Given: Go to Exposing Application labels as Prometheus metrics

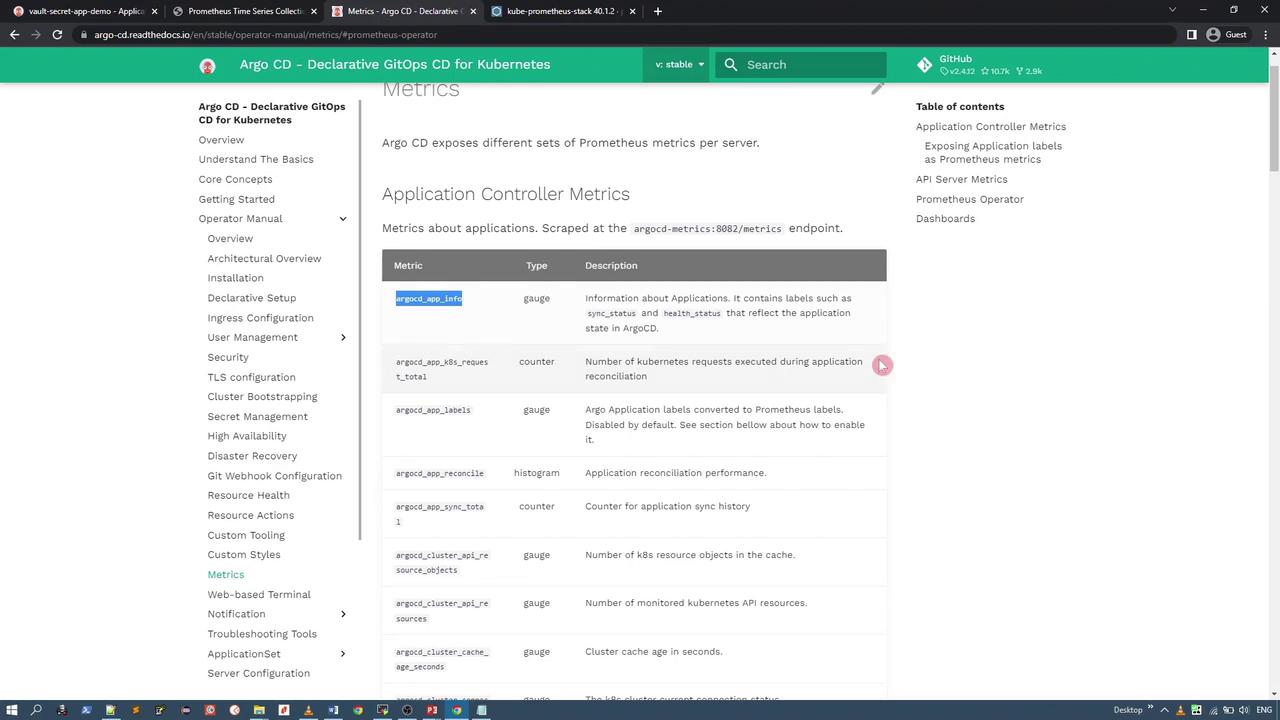Looking at the screenshot, I should [993, 153].
